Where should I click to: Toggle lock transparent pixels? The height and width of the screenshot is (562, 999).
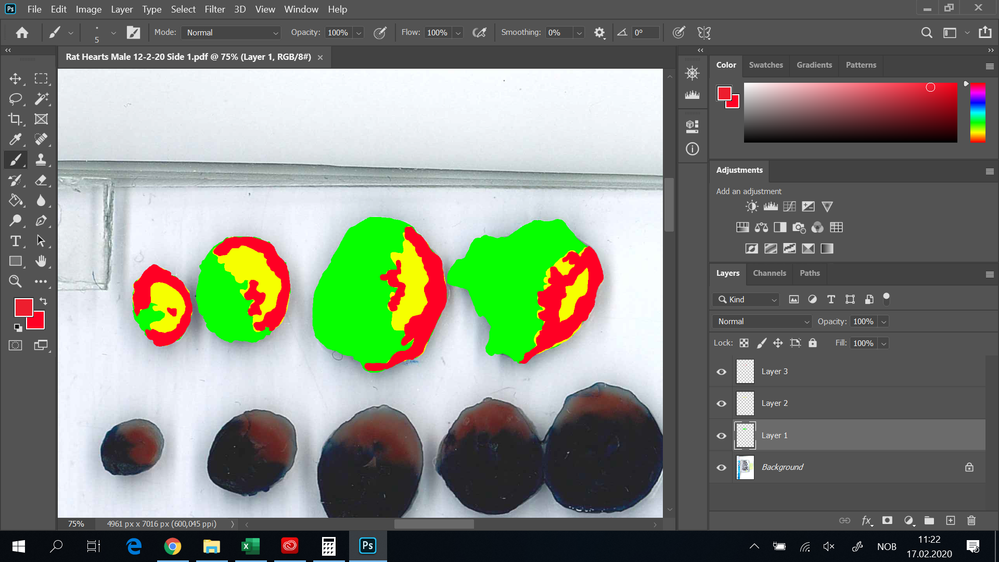[x=744, y=343]
